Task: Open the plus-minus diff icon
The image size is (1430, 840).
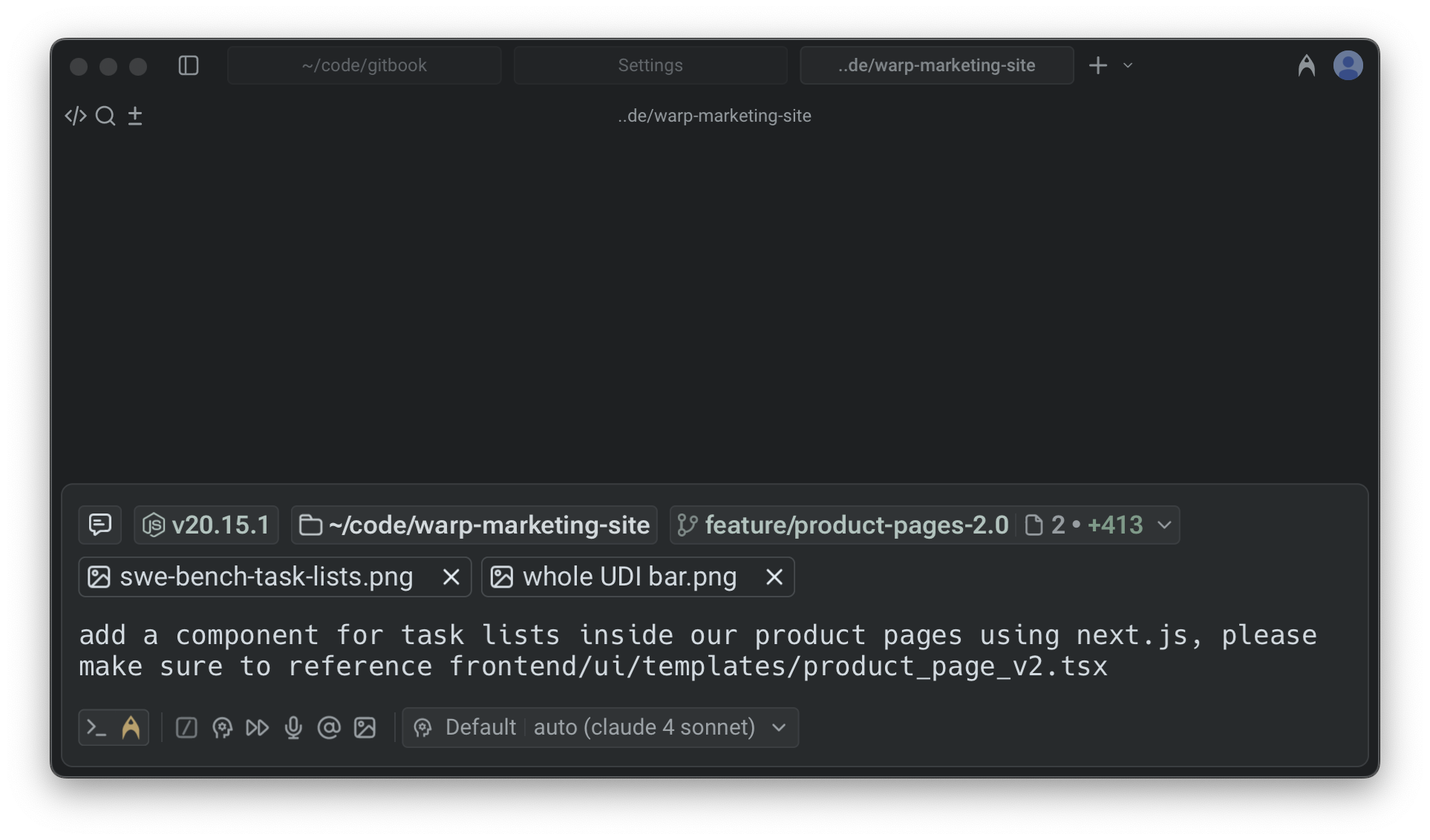Action: 135,116
